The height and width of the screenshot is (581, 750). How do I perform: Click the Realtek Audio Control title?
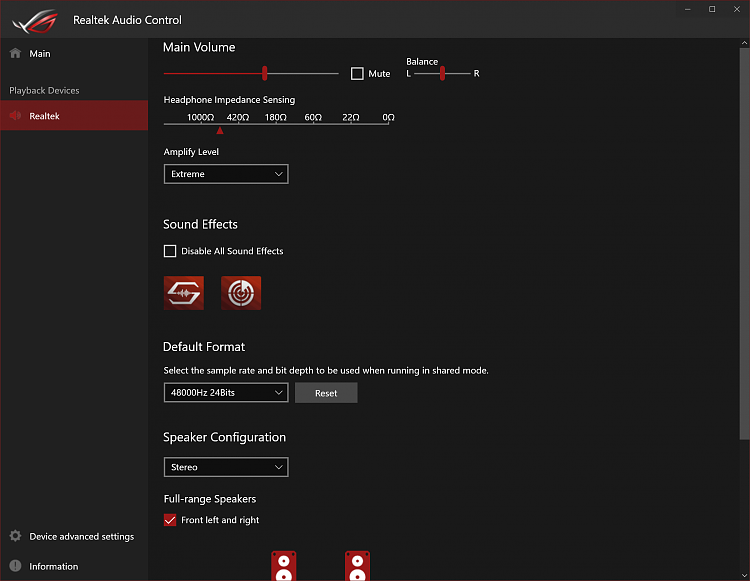127,20
